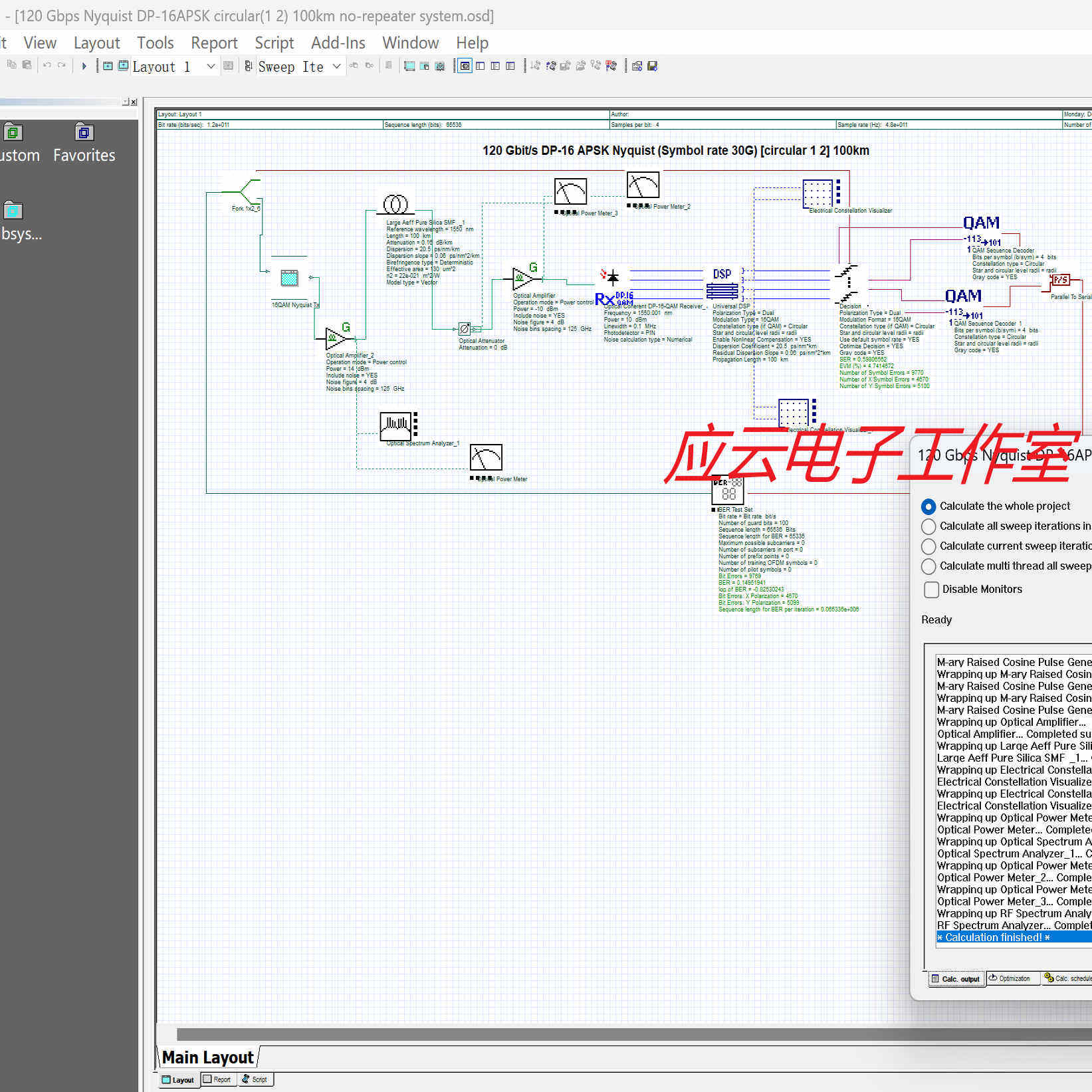Switch to the Optimization tab in calculation dialog

coord(1012,978)
